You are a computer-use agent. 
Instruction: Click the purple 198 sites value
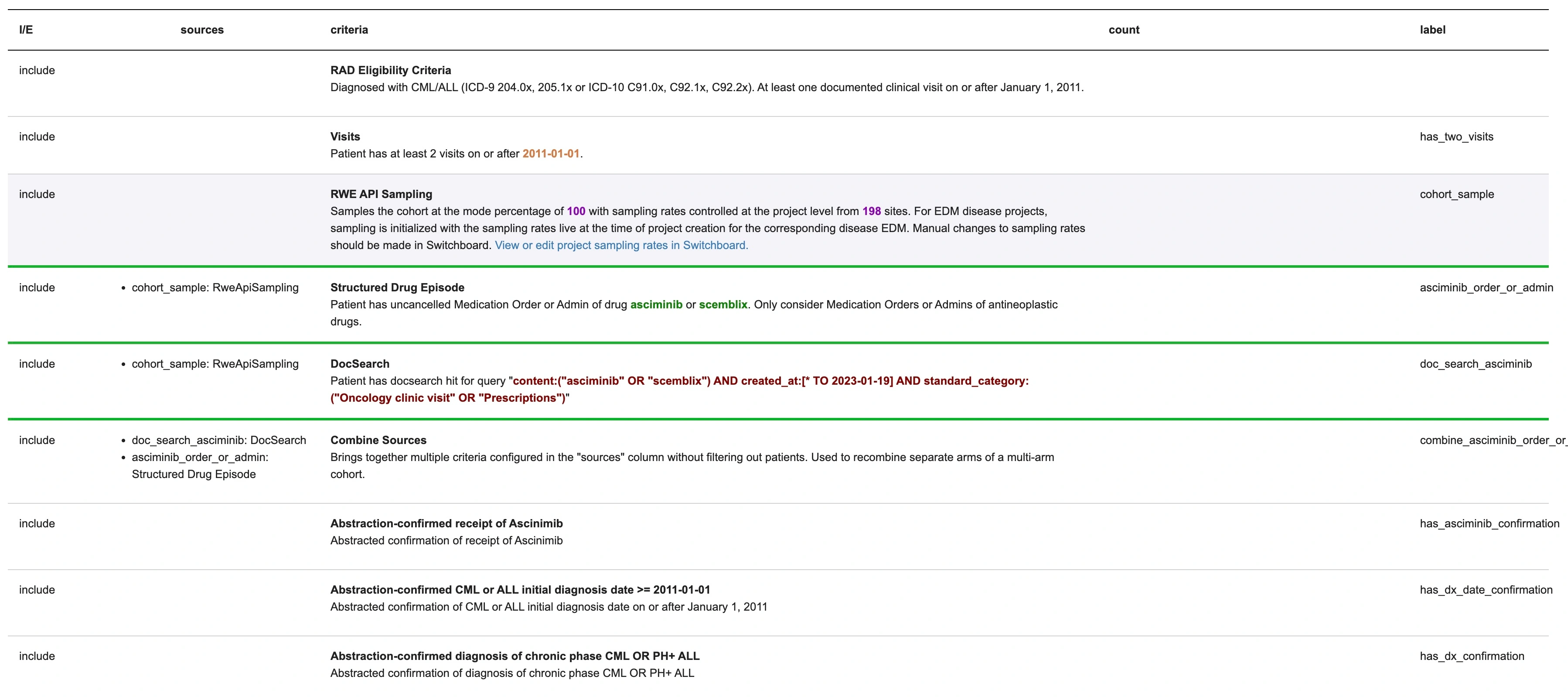[x=871, y=211]
